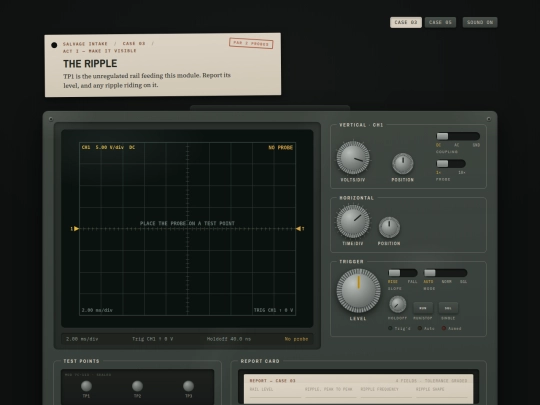This screenshot has width=540, height=405.
Task: Set probe attenuation to 10x
Action: click(461, 173)
